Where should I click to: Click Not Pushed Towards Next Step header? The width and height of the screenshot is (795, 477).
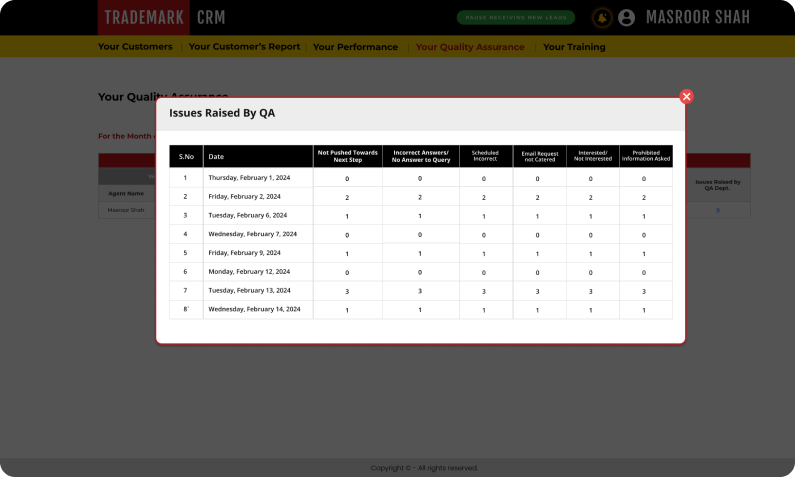(347, 156)
